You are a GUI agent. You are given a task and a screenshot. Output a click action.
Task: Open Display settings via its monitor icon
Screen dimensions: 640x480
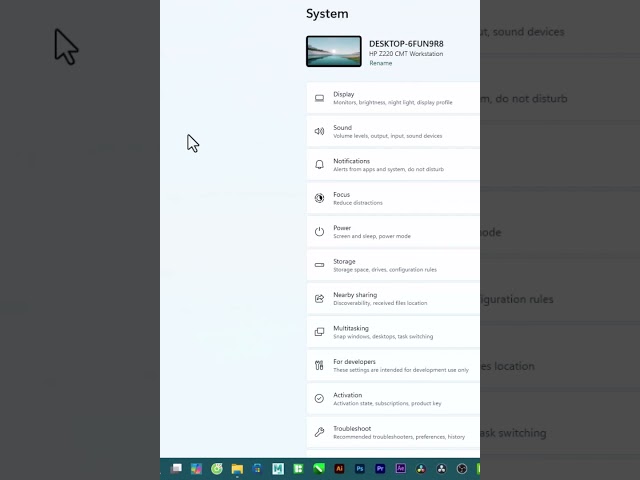319,98
